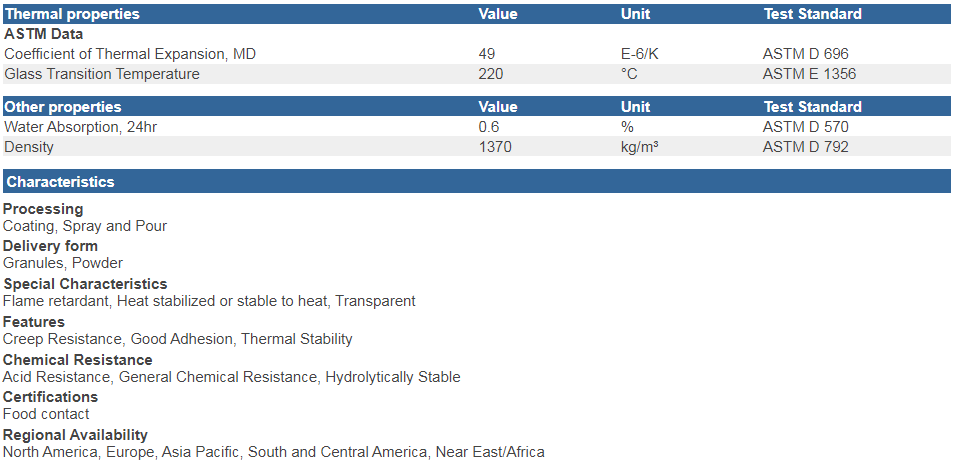Select the ASTM D 570 test standard
Viewport: 953px width, 473px height.
805,127
